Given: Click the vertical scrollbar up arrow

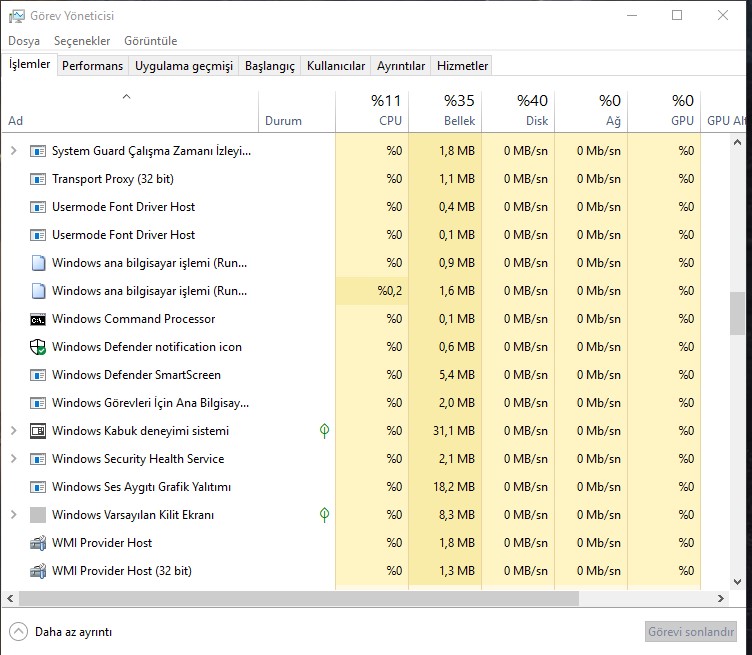Looking at the screenshot, I should pos(737,142).
